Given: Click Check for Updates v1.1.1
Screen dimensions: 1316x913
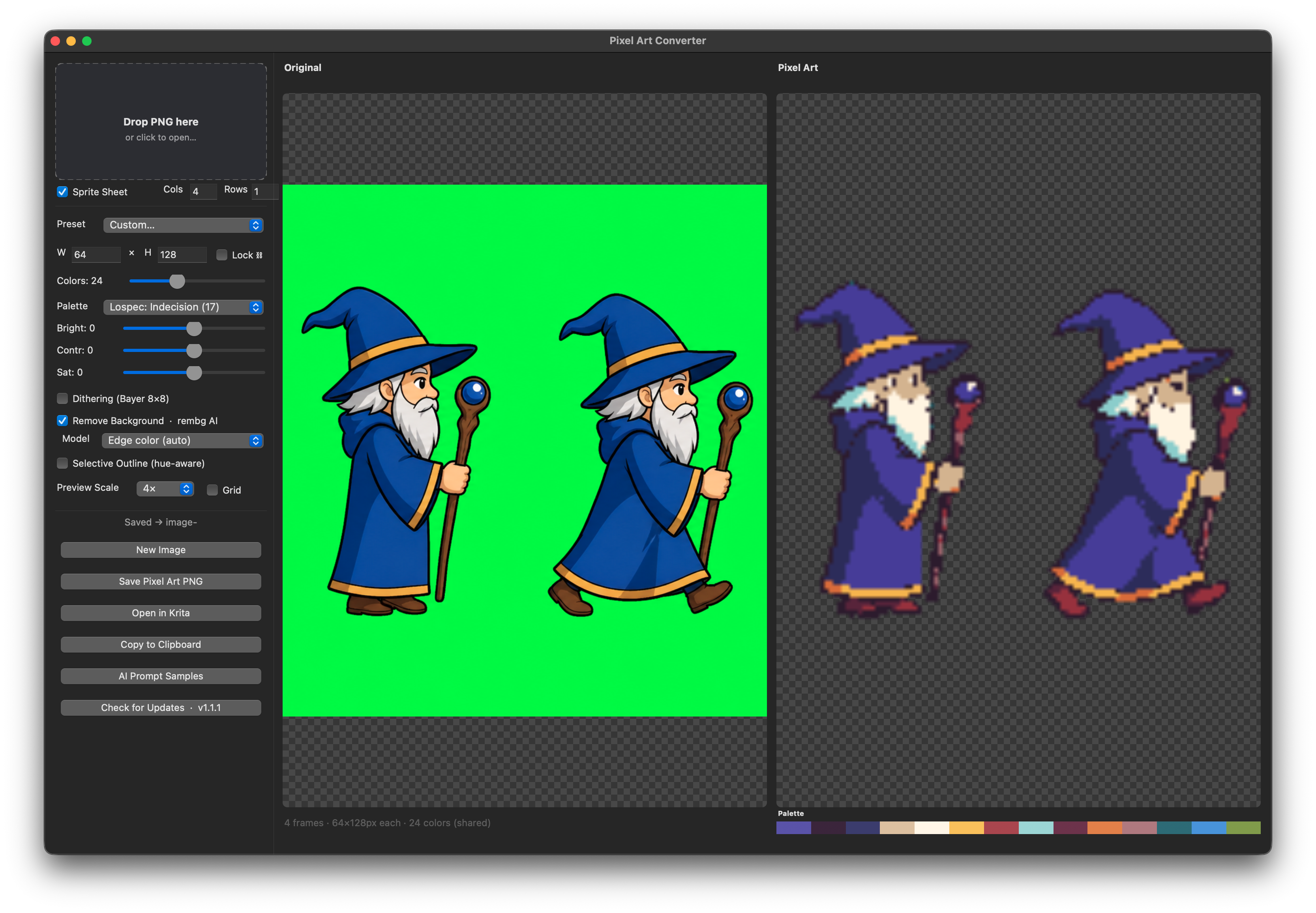Looking at the screenshot, I should pos(161,707).
